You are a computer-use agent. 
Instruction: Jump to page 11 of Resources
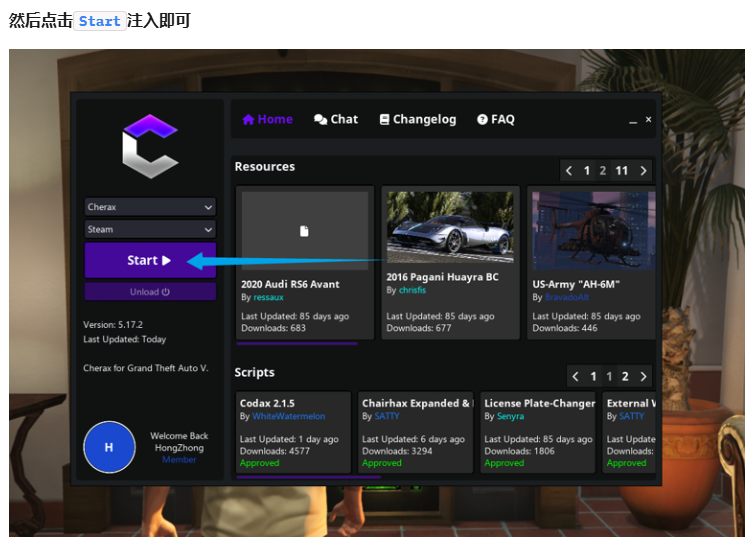pos(621,171)
